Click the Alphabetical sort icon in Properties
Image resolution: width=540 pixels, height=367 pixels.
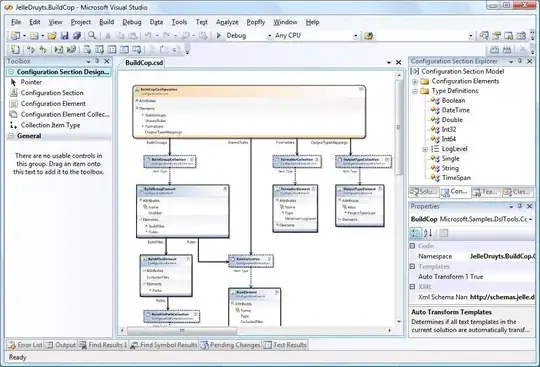[x=428, y=233]
